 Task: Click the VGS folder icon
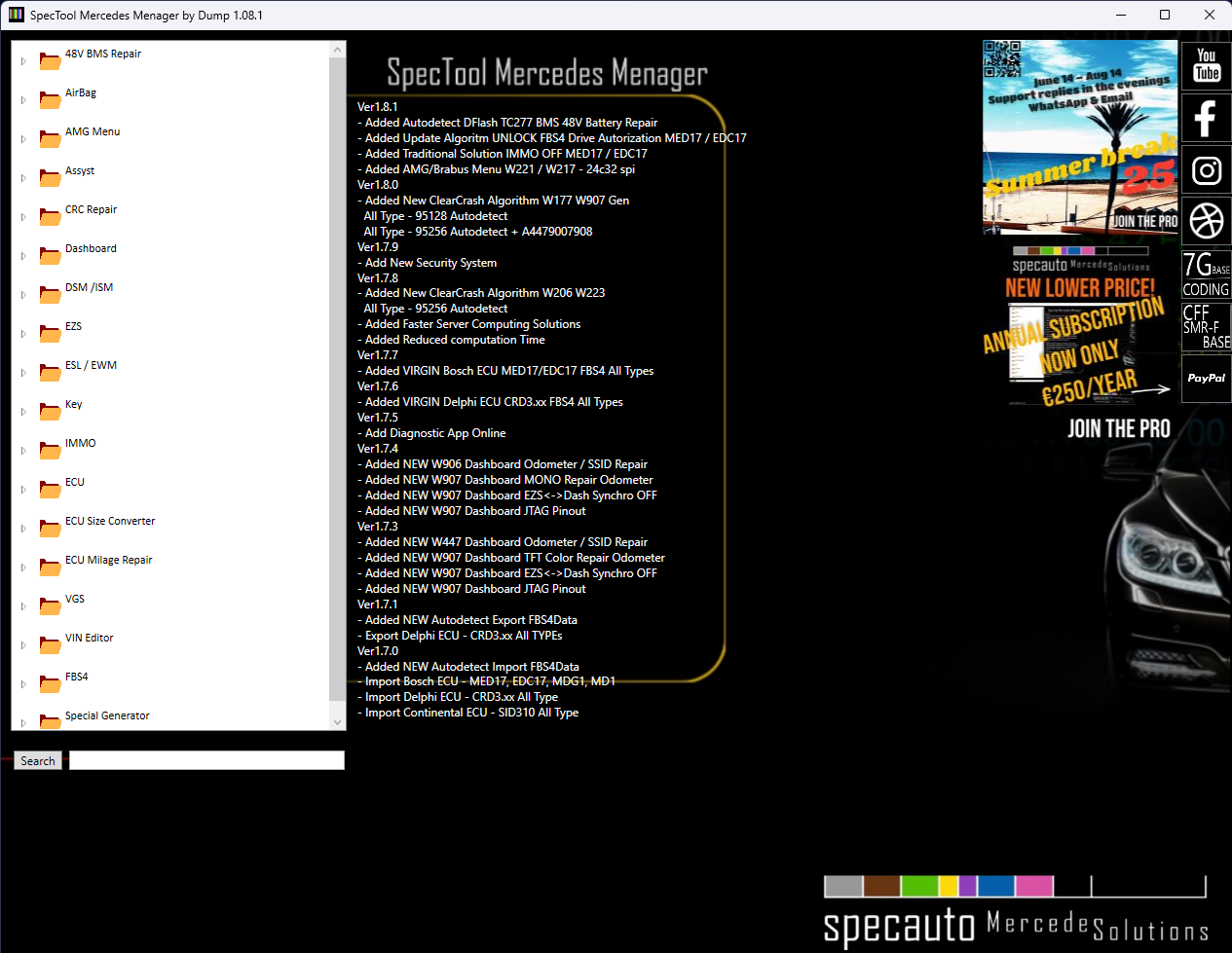(x=50, y=606)
